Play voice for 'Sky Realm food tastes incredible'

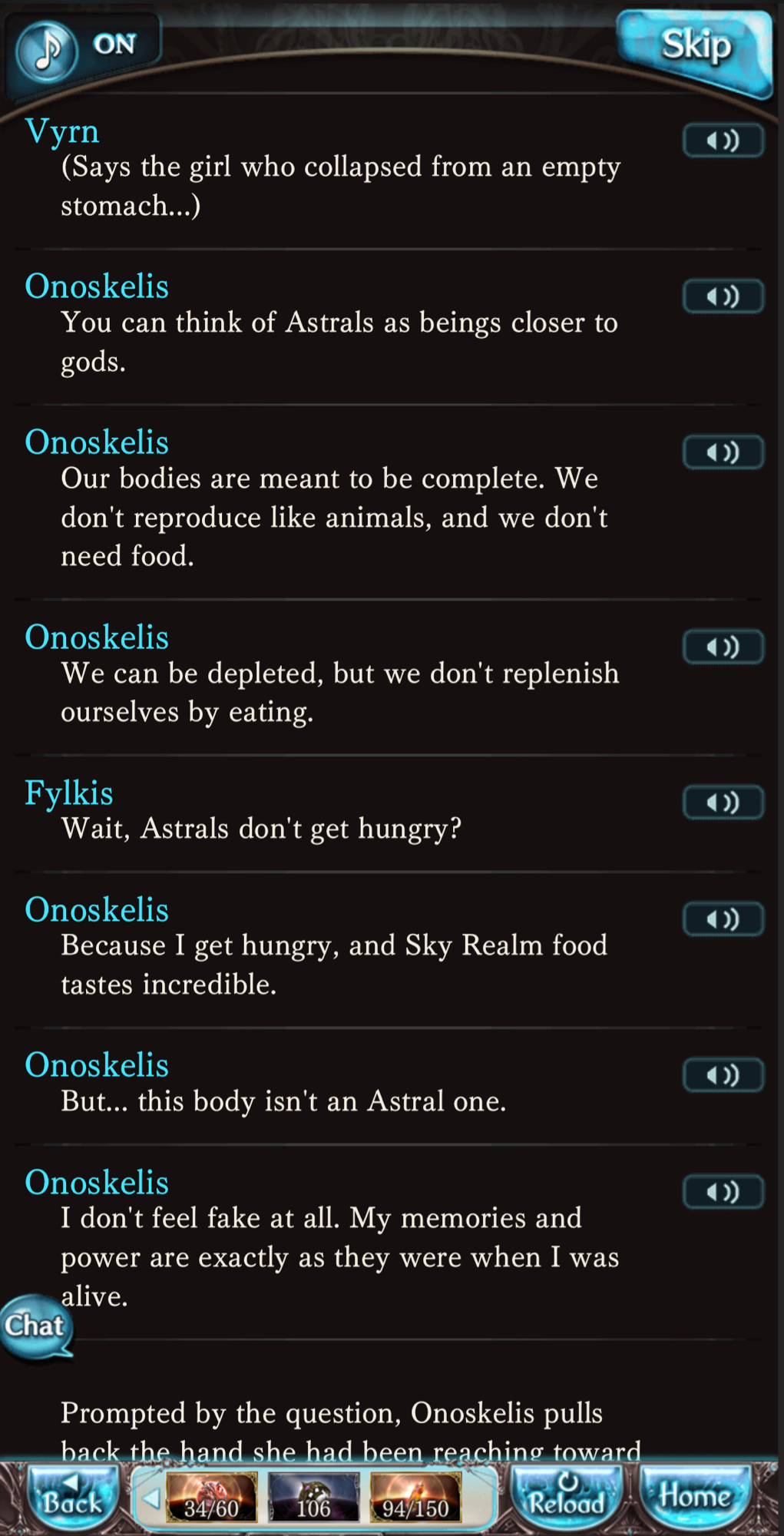723,919
